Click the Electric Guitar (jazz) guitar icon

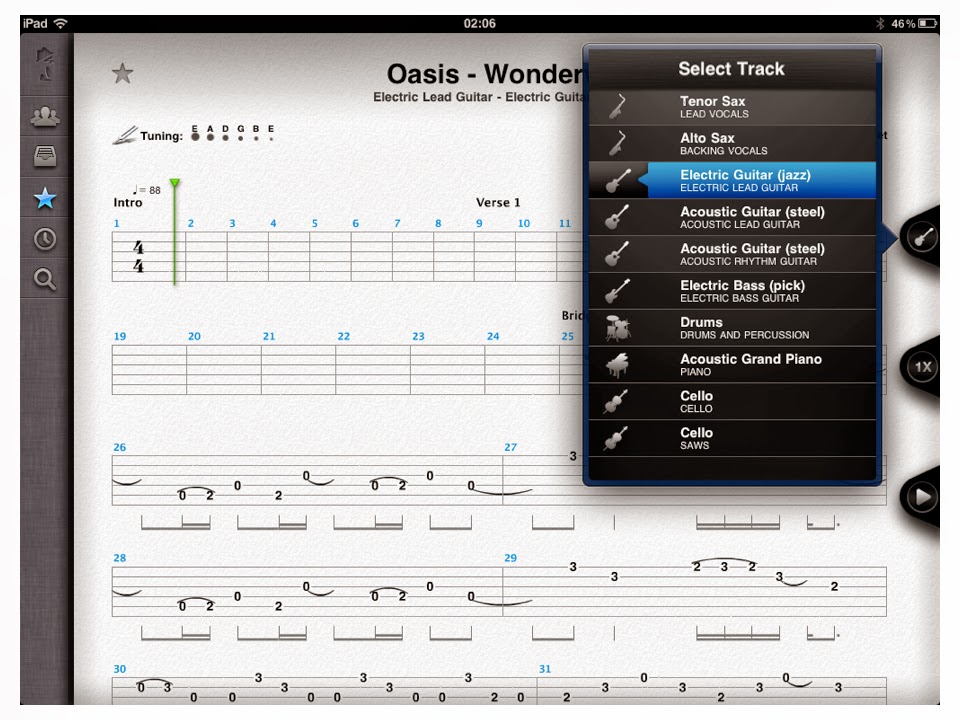(x=617, y=181)
